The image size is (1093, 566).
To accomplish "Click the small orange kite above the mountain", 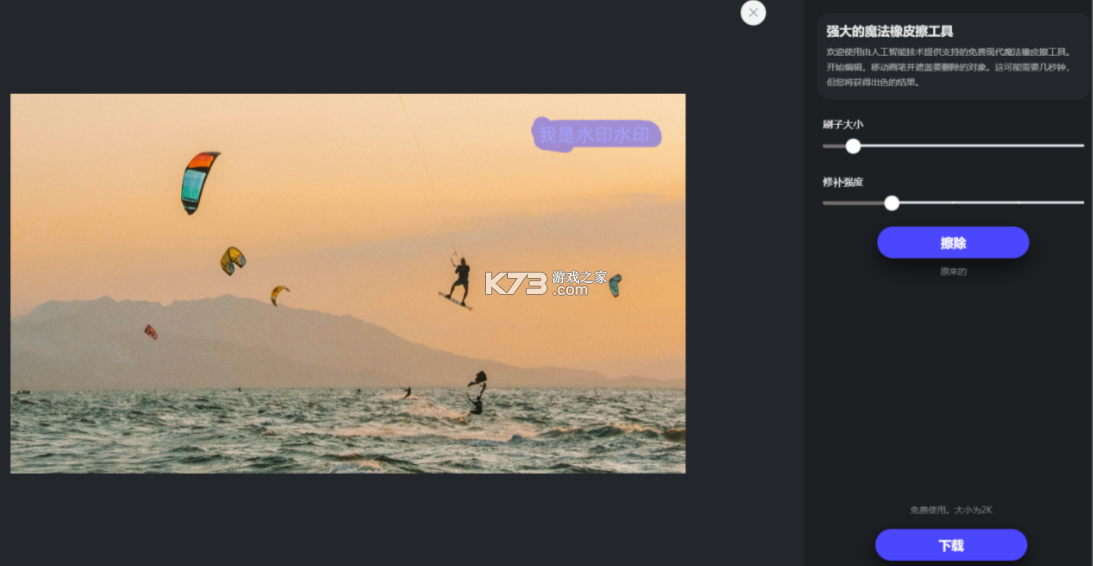I will (279, 294).
